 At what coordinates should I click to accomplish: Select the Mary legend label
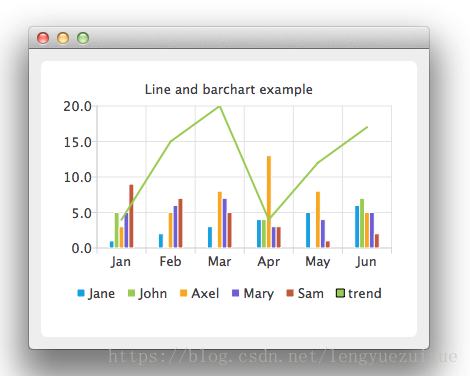coord(259,294)
